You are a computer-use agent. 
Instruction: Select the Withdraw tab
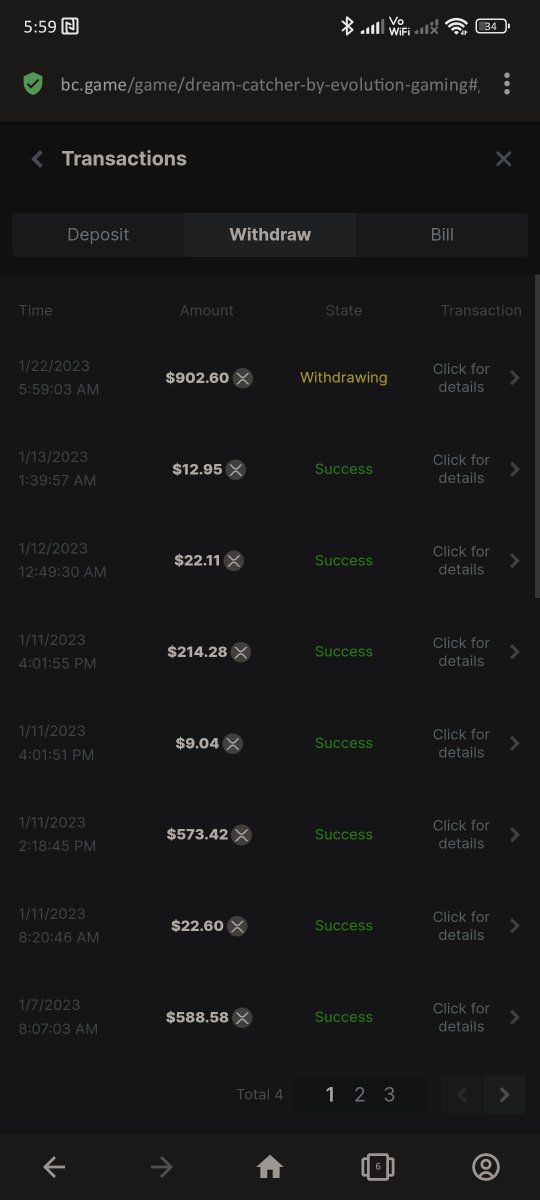(270, 235)
